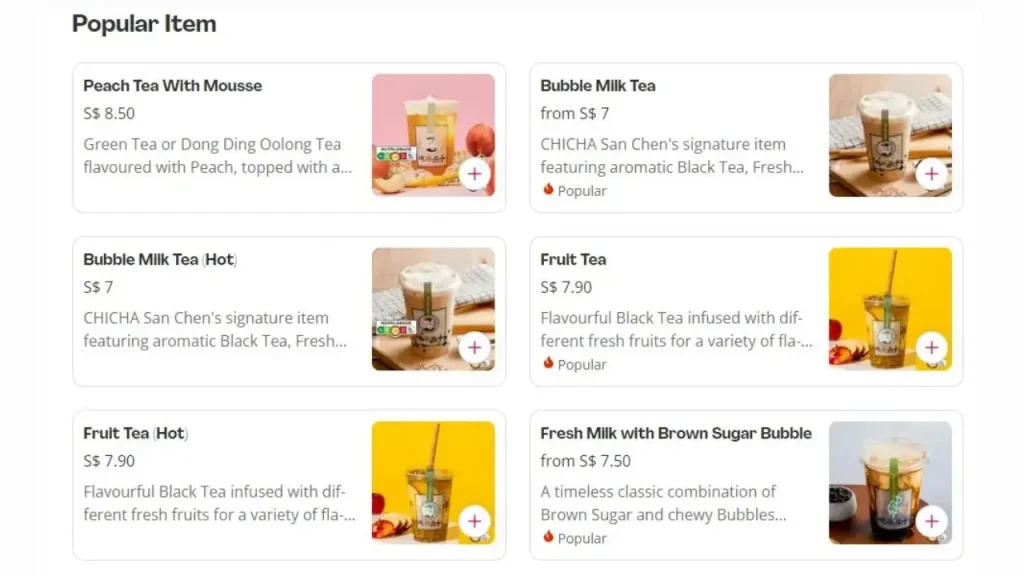Click flame Popular badge under Bubble Milk Tea
Image resolution: width=1024 pixels, height=576 pixels.
(x=575, y=191)
